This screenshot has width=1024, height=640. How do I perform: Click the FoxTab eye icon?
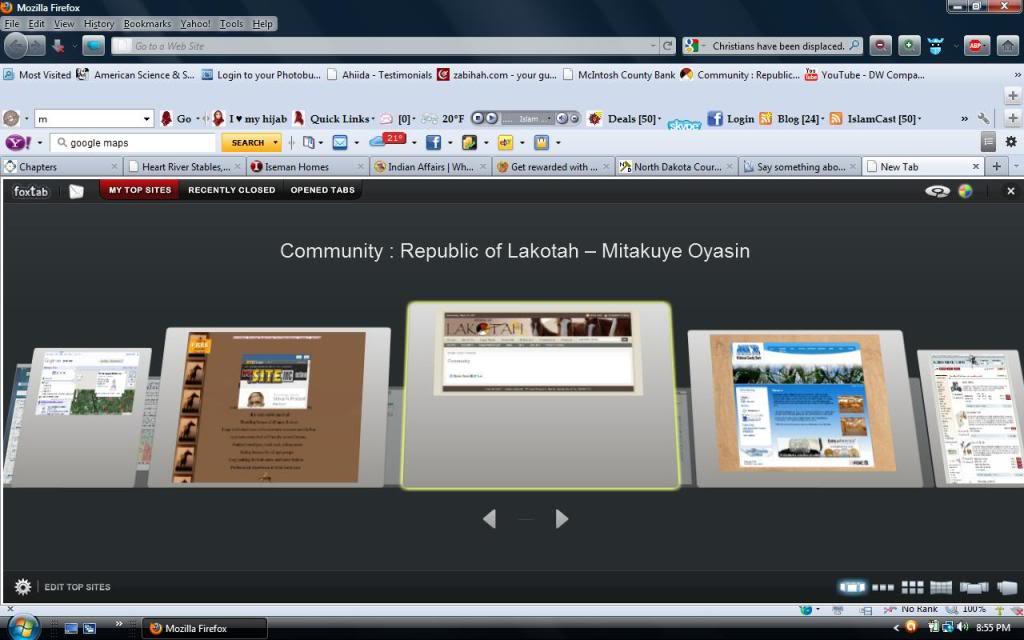tap(937, 191)
